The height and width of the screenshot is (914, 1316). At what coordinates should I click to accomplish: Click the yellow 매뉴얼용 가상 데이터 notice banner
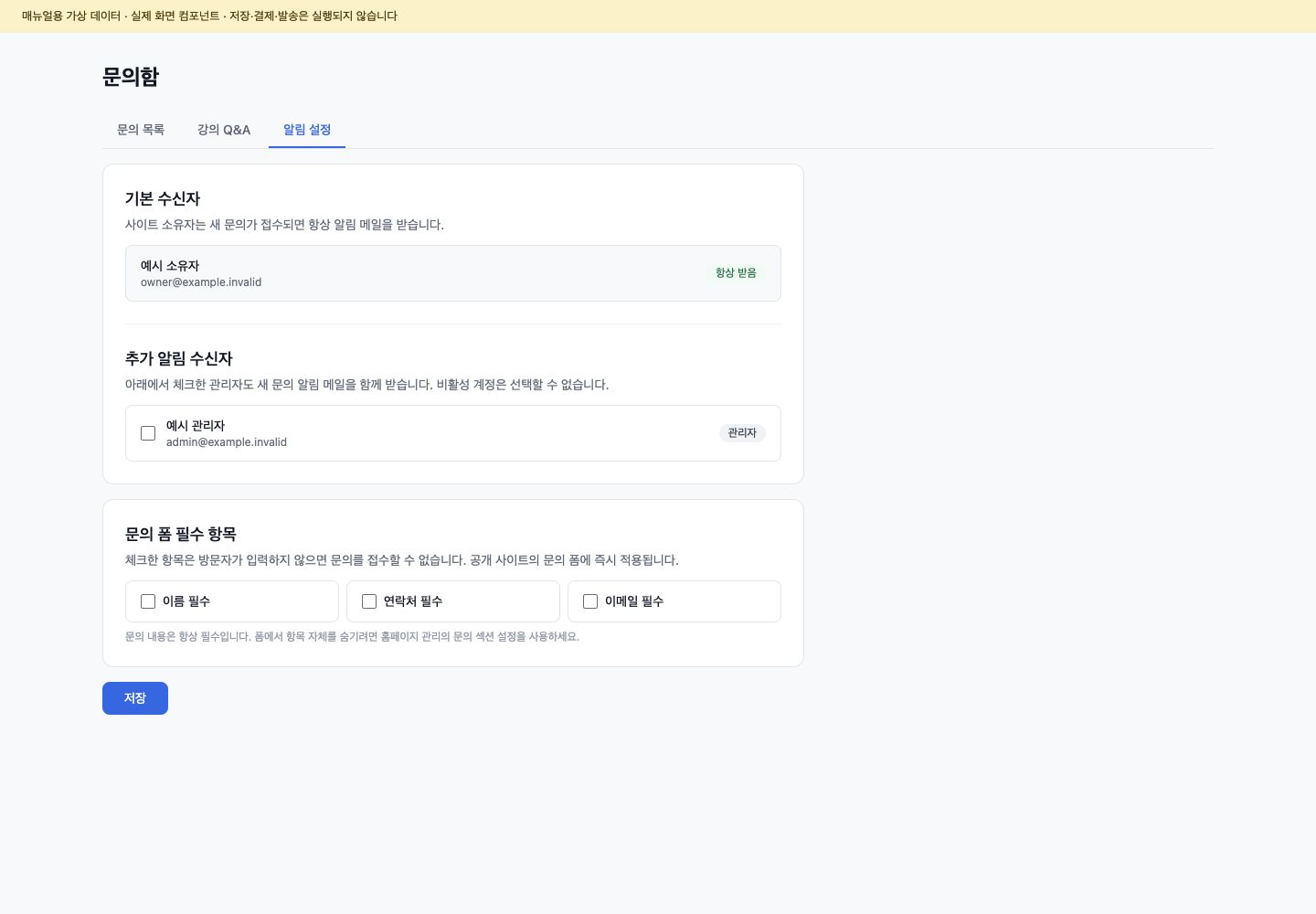pyautogui.click(x=658, y=16)
